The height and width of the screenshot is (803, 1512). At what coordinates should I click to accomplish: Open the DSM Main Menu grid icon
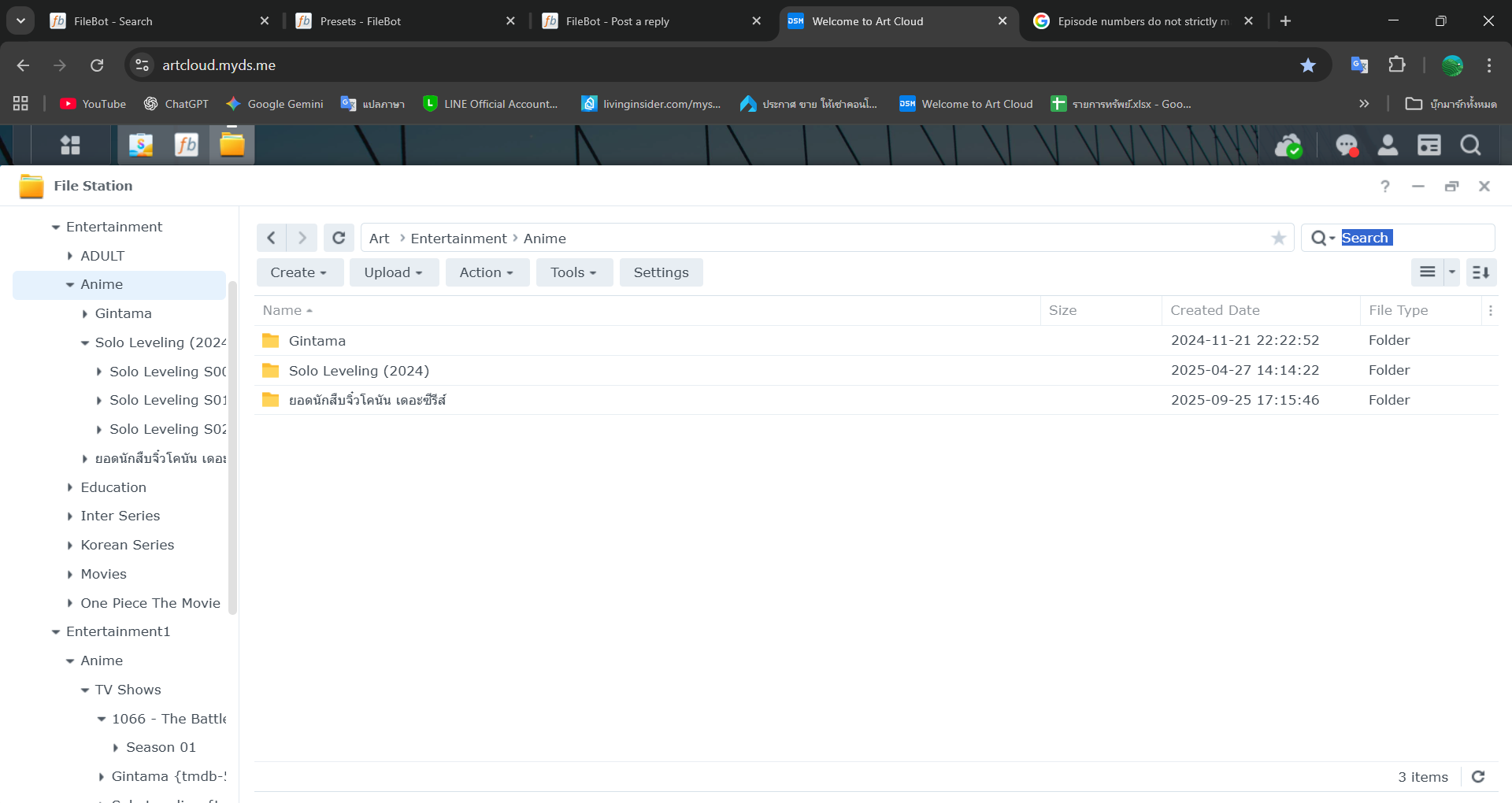coord(70,145)
